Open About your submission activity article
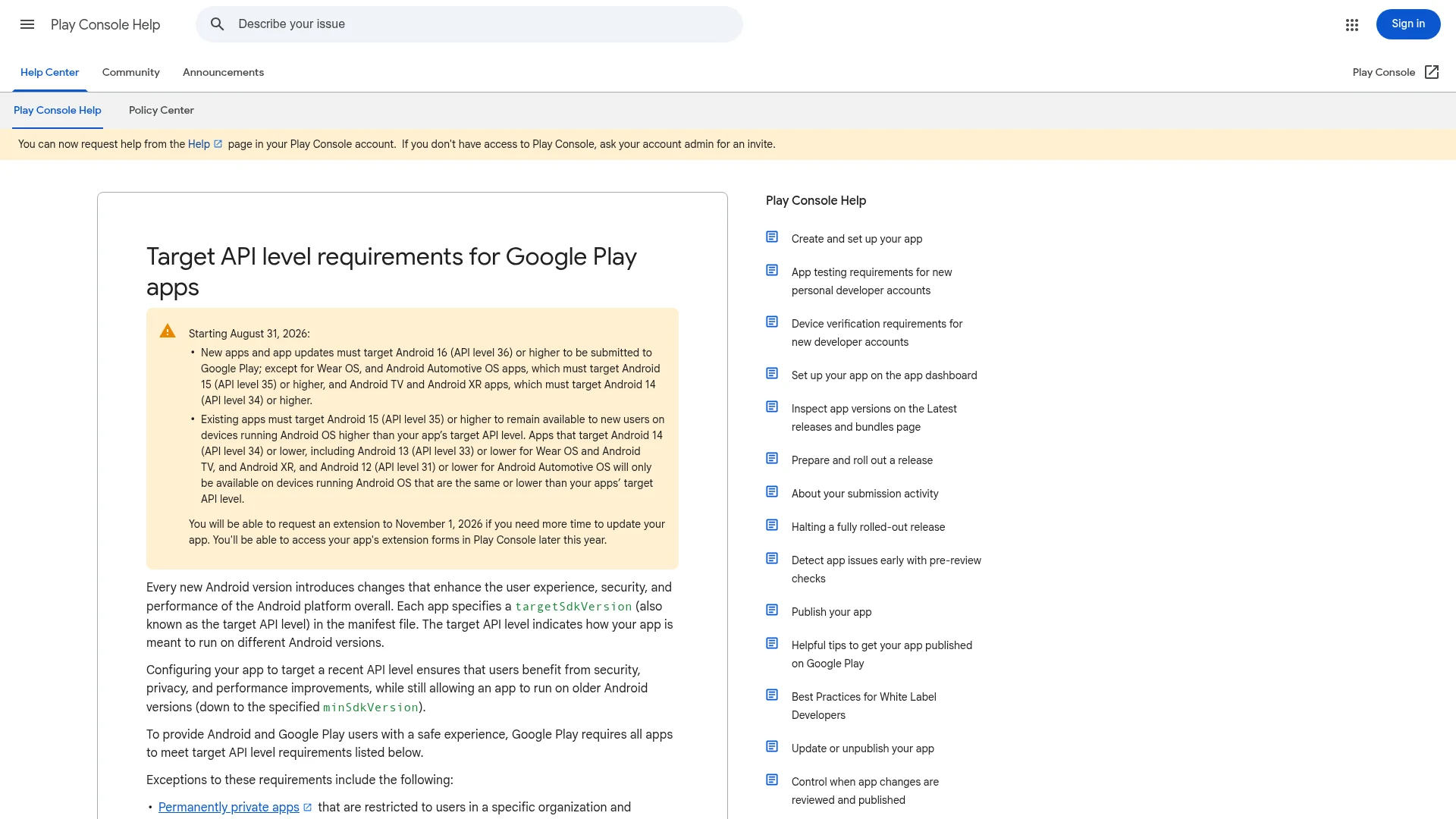 pos(865,494)
